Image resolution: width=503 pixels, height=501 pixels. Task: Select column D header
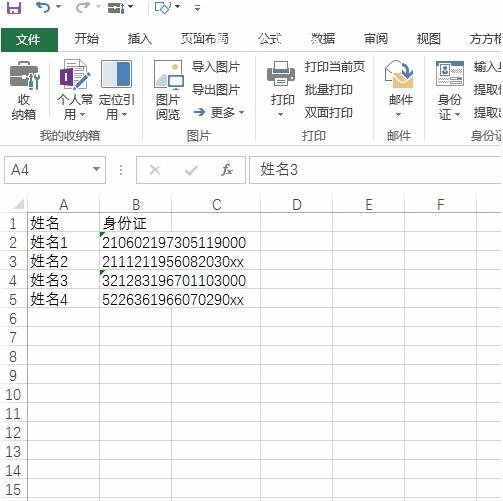pos(296,204)
